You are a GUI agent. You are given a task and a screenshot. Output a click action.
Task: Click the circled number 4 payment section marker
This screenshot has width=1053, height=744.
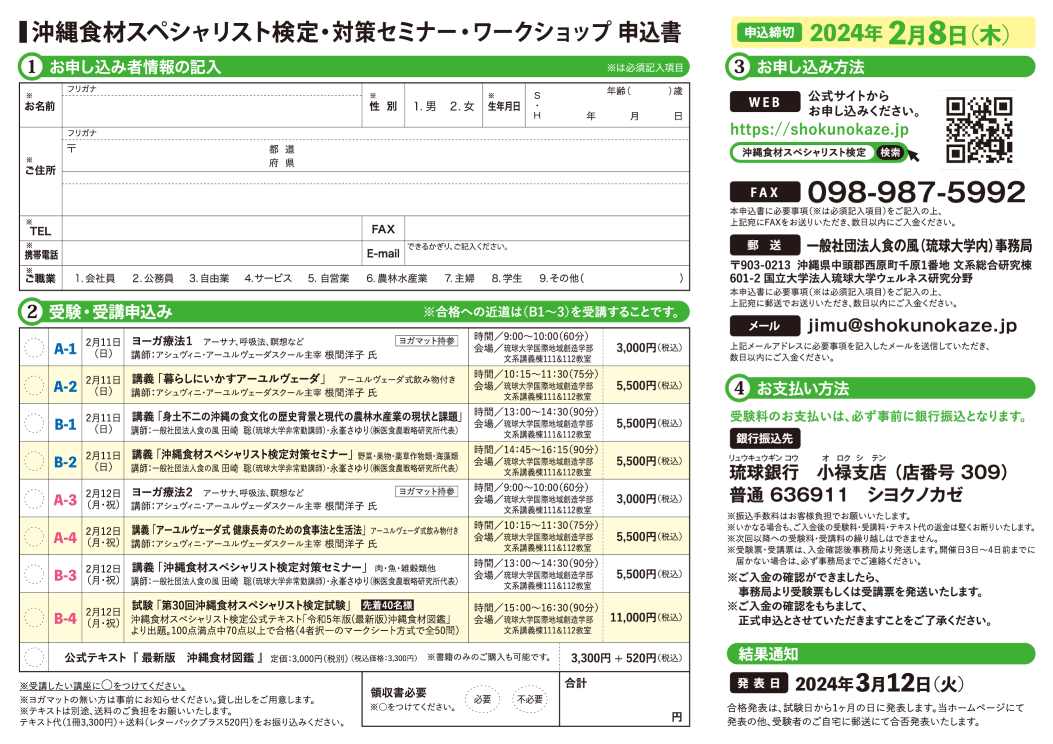pos(738,388)
